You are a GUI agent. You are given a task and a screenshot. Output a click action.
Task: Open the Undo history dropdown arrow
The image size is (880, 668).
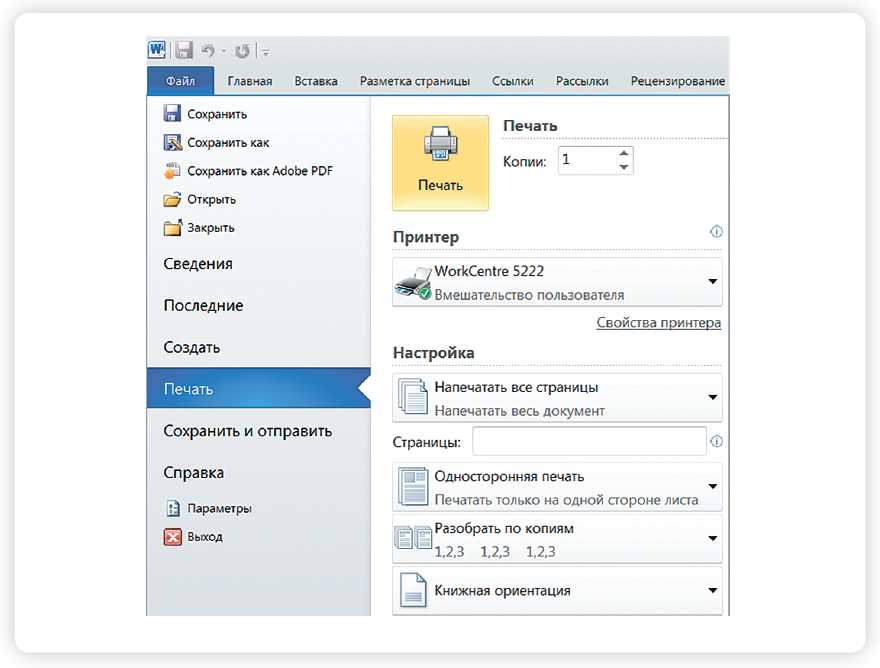[x=223, y=51]
